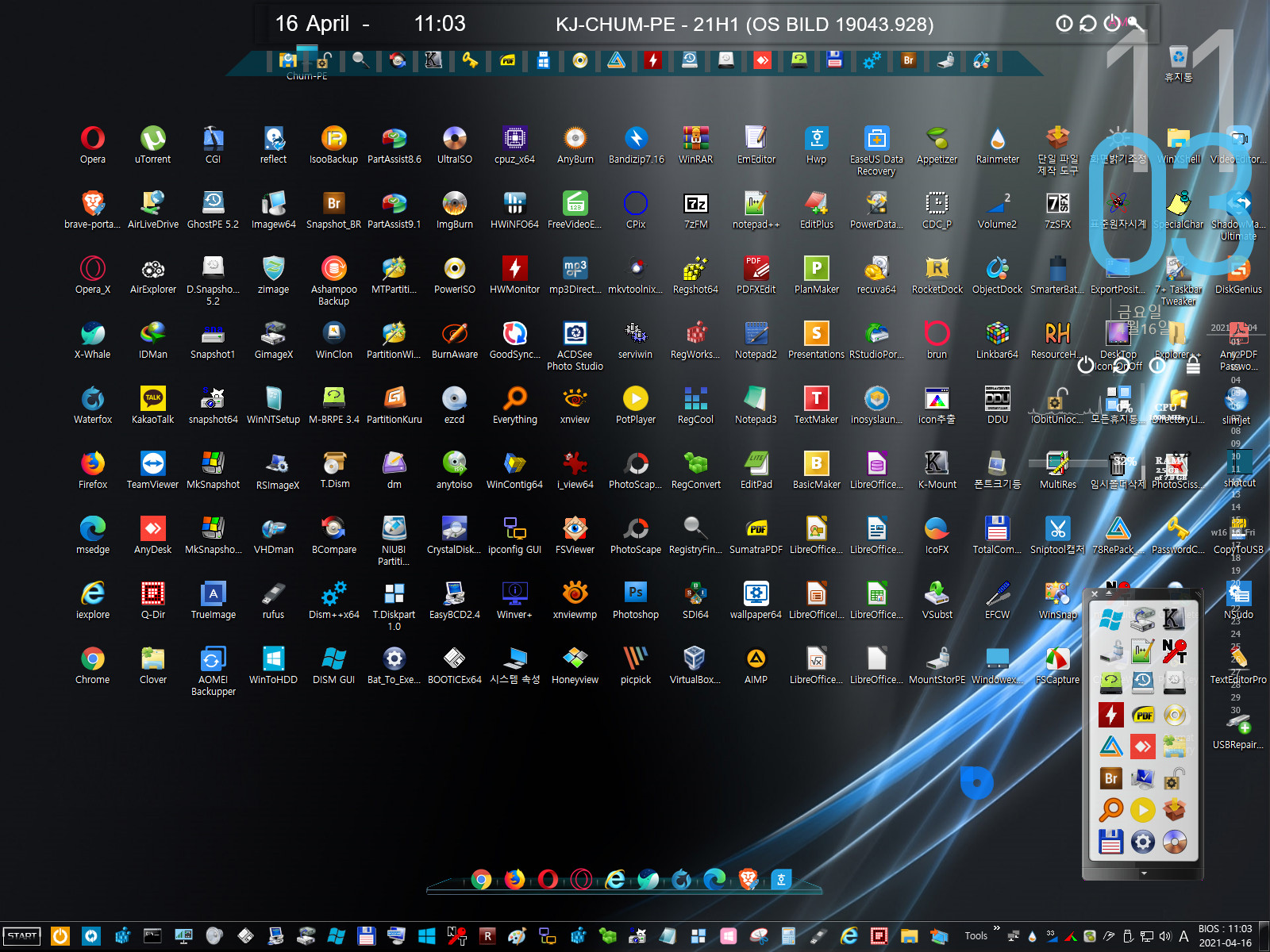Launch EaseUS Data Recovery
Viewport: 1270px width, 952px height.
876,151
